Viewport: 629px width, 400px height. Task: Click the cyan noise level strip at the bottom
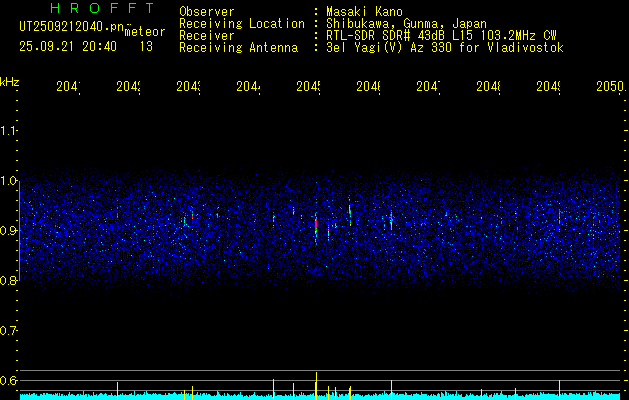click(320, 396)
